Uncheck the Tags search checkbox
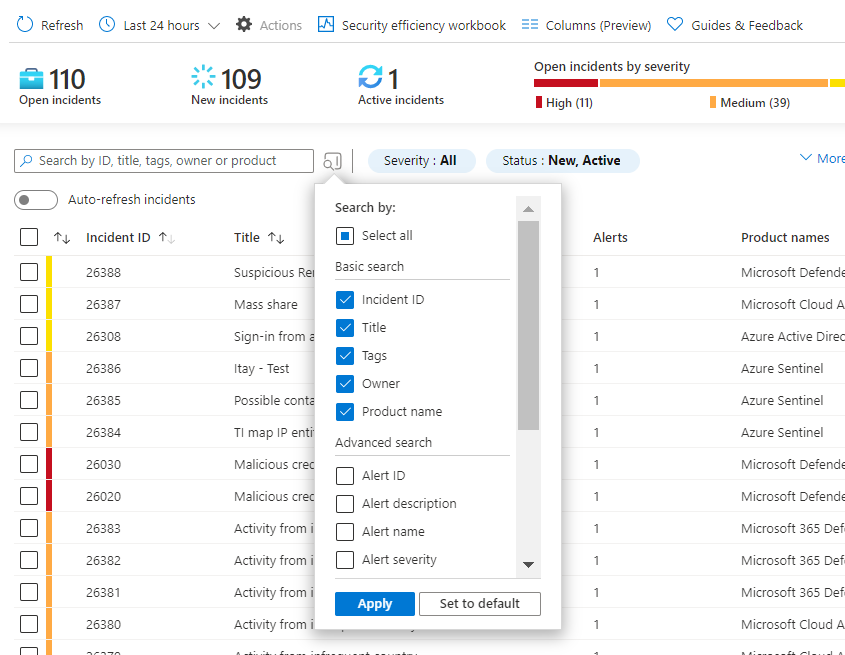The height and width of the screenshot is (655, 845). point(345,356)
